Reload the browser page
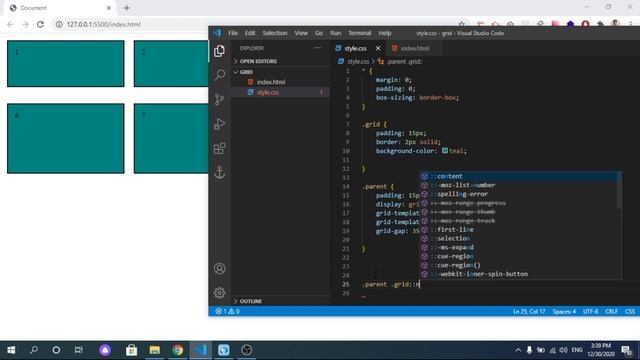 tap(40, 24)
